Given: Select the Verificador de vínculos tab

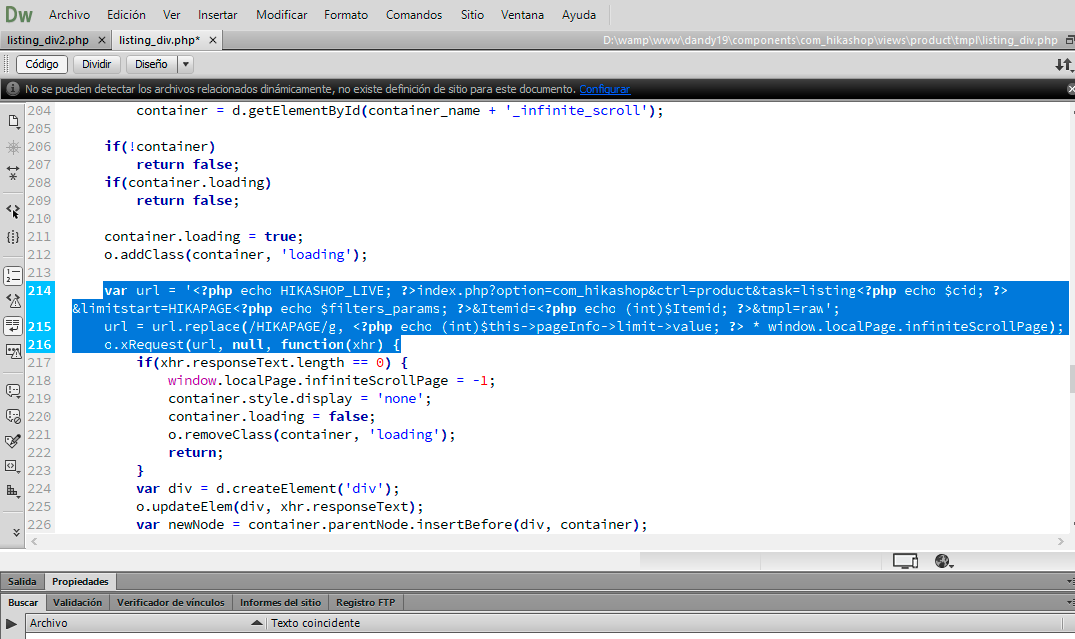Looking at the screenshot, I should [171, 603].
